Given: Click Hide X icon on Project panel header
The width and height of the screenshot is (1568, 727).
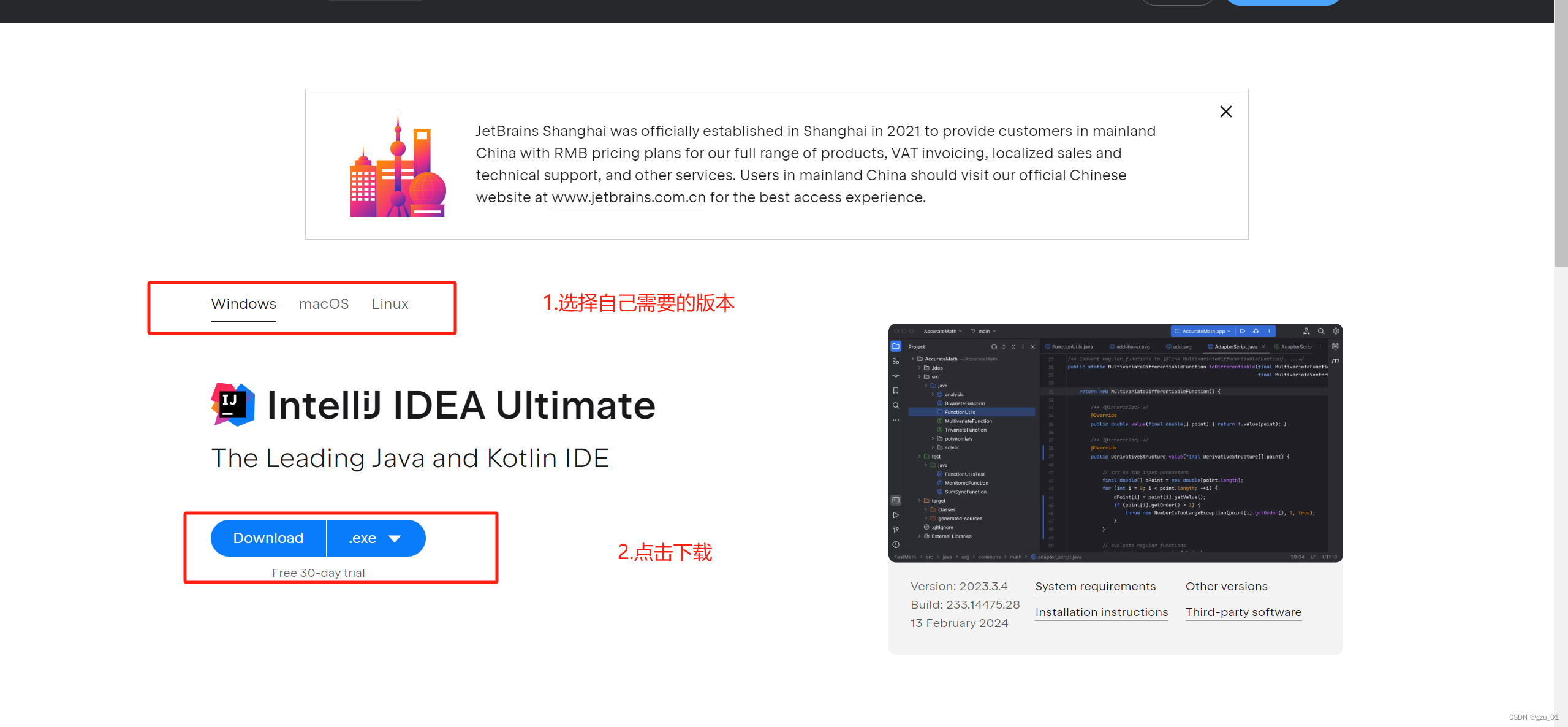Looking at the screenshot, I should click(x=1032, y=347).
